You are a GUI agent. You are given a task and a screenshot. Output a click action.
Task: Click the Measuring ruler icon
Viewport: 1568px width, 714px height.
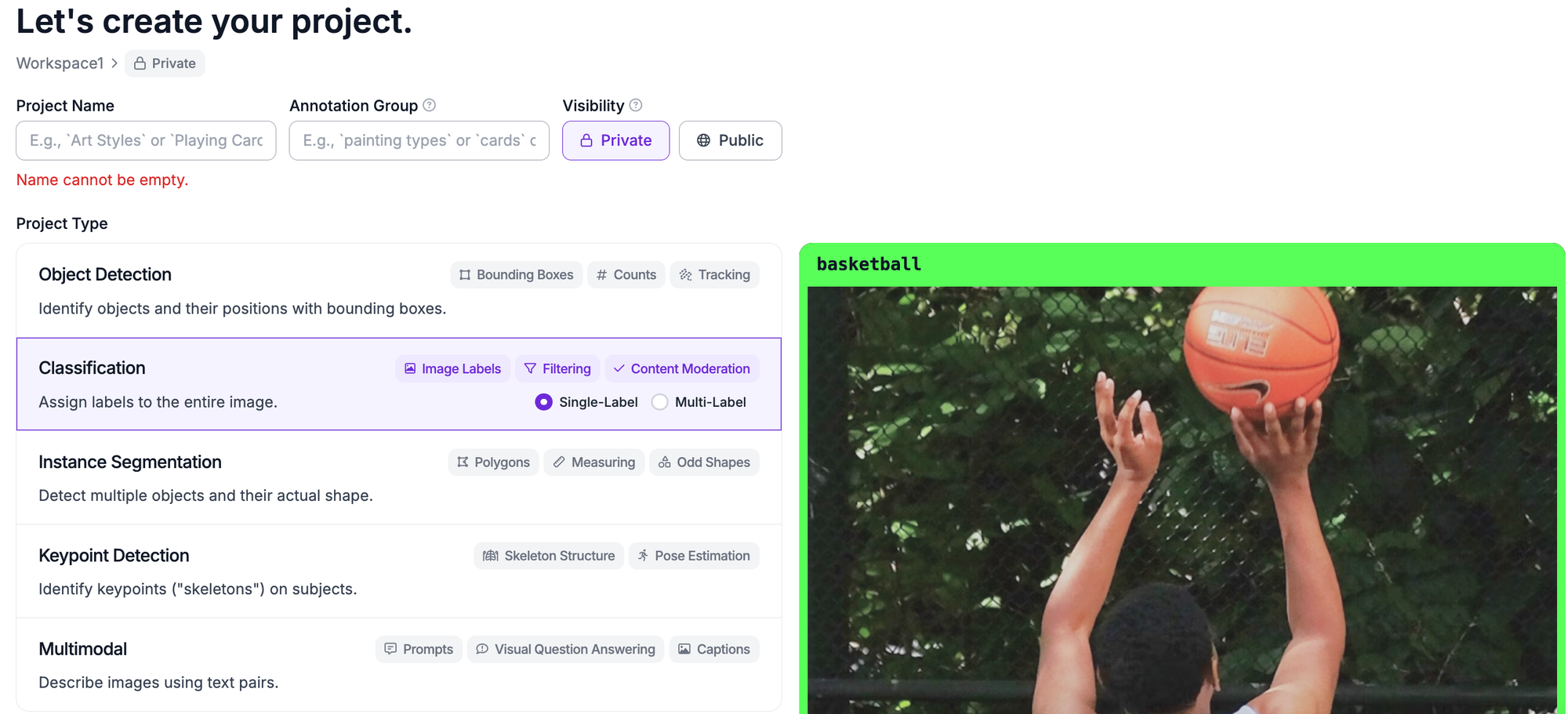pos(559,462)
